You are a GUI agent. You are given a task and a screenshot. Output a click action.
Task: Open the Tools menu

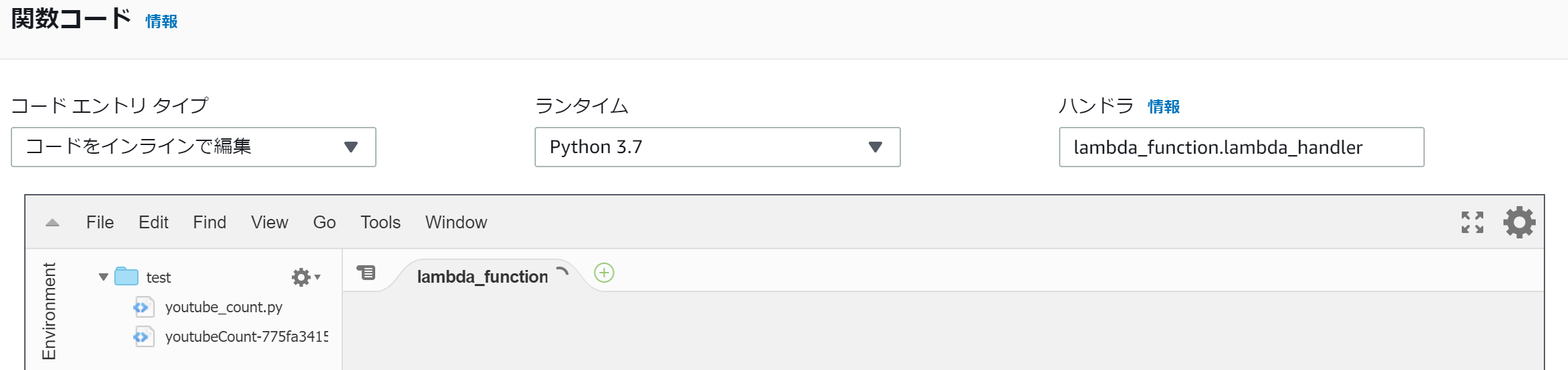point(381,222)
